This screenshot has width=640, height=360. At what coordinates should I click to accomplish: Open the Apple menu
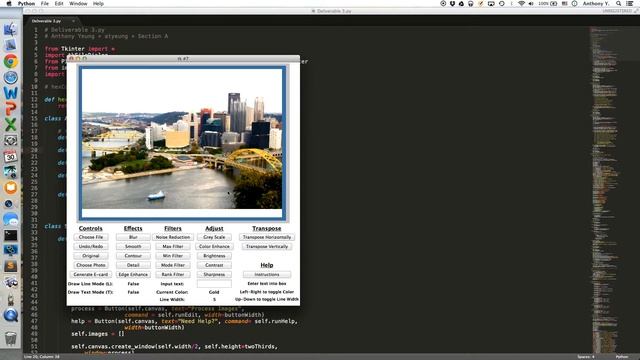(9, 4)
